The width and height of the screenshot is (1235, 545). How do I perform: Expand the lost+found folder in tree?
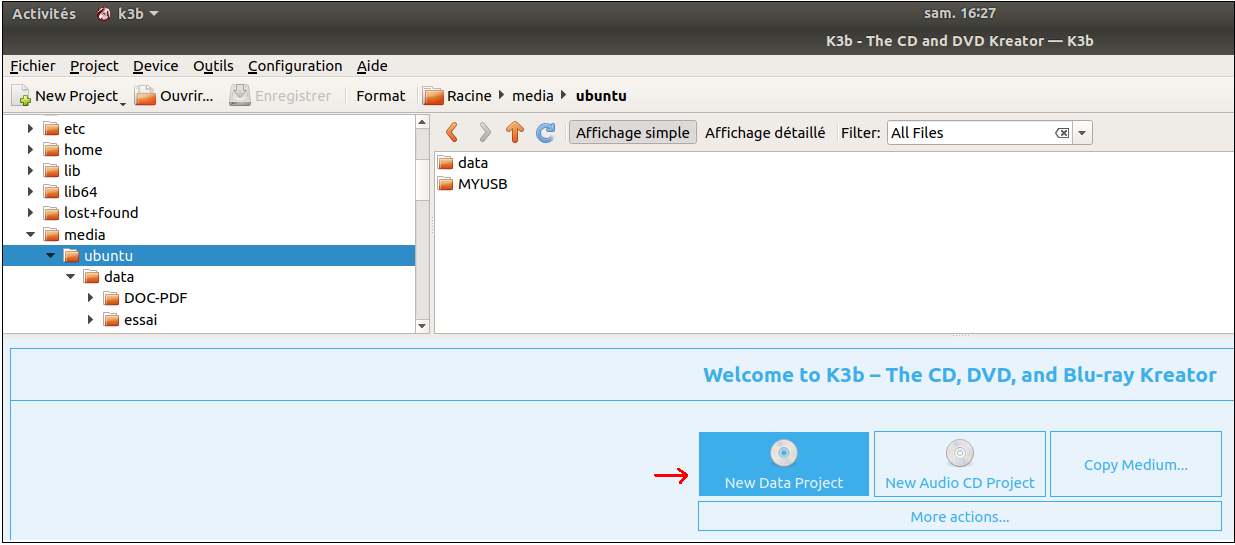pos(31,212)
